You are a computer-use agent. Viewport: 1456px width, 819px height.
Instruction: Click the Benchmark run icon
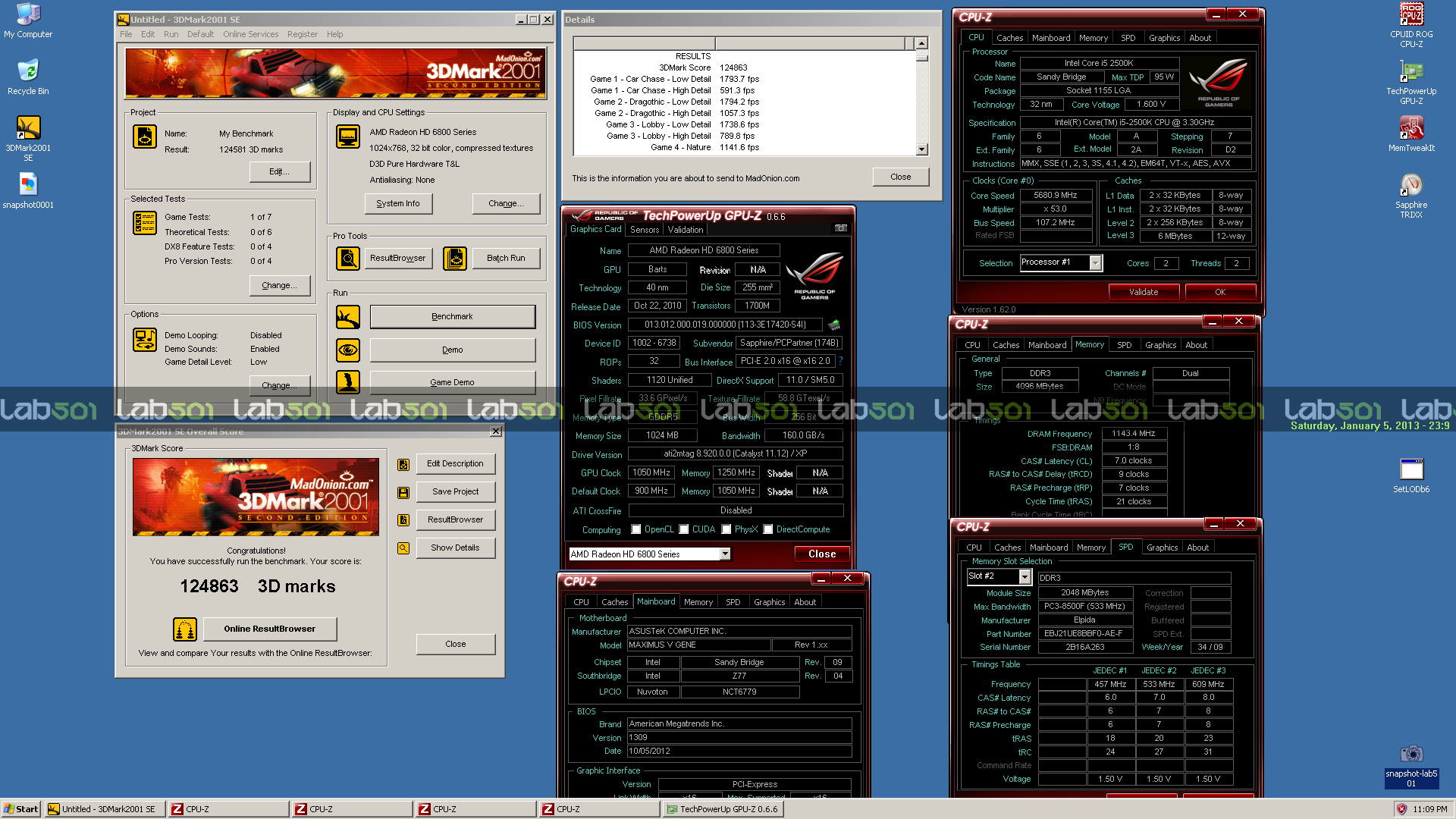[x=348, y=317]
